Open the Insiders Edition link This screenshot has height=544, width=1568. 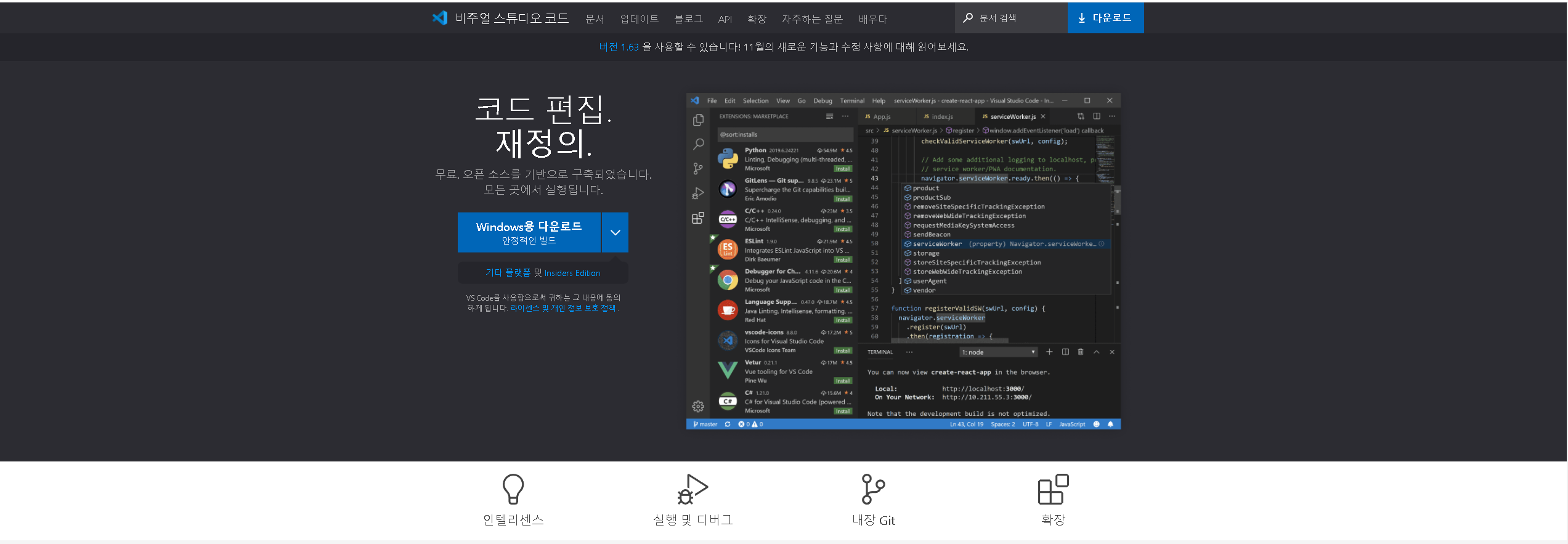tap(572, 273)
